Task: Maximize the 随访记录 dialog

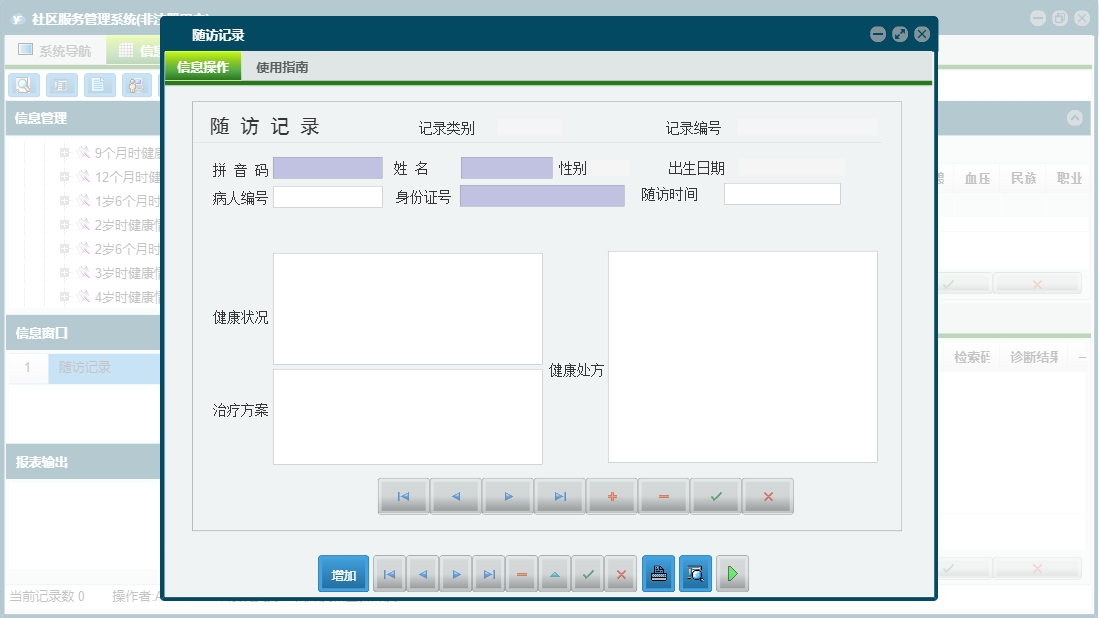Action: (x=900, y=34)
